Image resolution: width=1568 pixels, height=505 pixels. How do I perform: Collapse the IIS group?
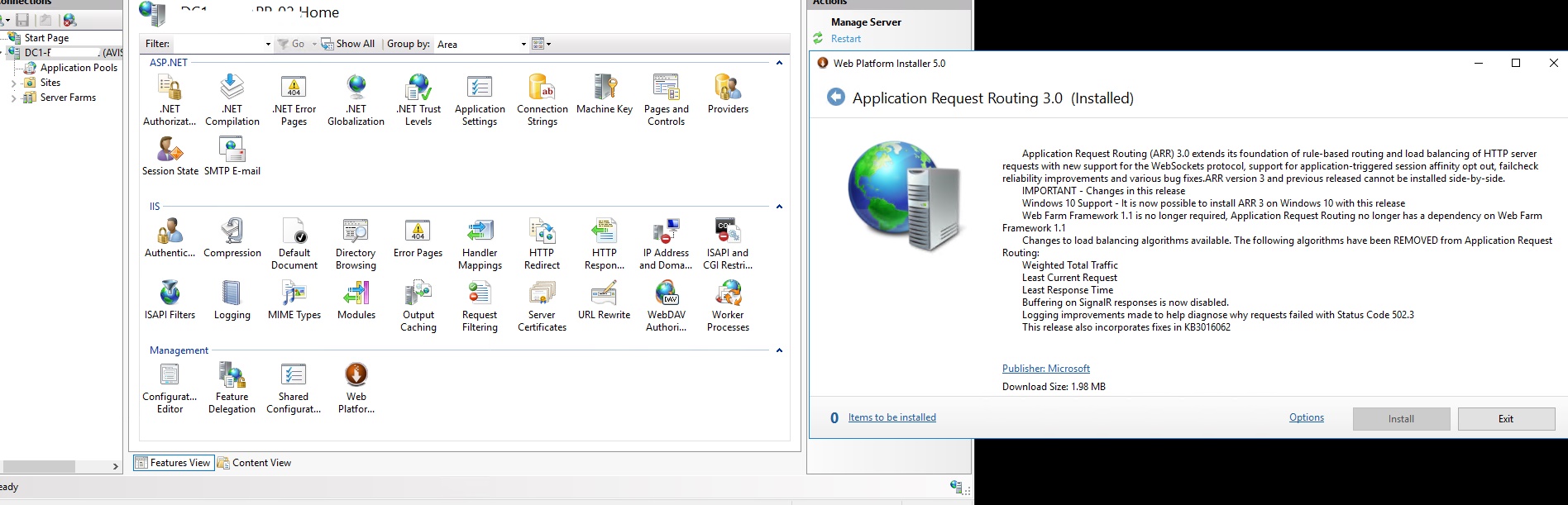coord(779,207)
